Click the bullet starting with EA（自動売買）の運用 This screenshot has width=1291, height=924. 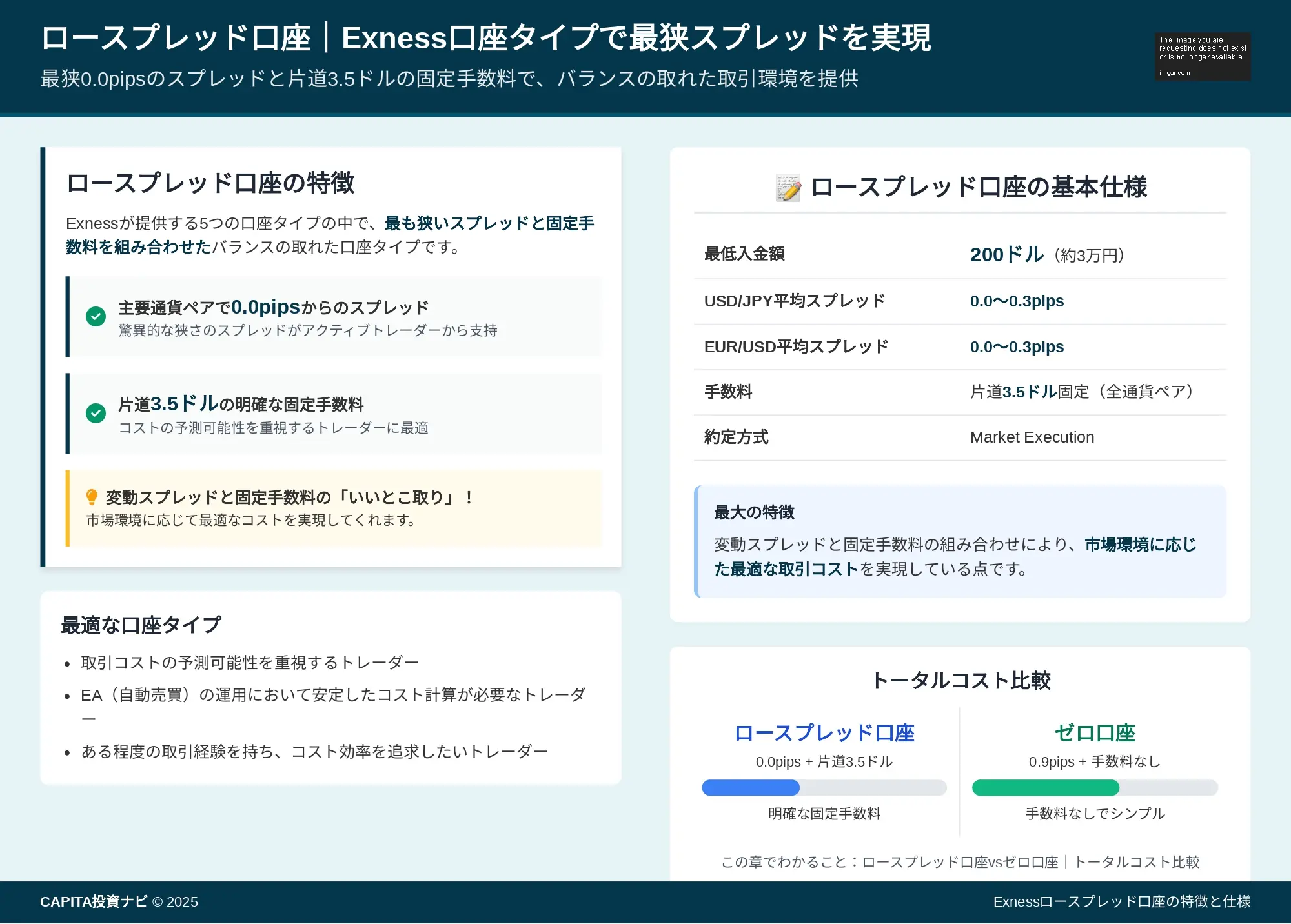(x=333, y=707)
